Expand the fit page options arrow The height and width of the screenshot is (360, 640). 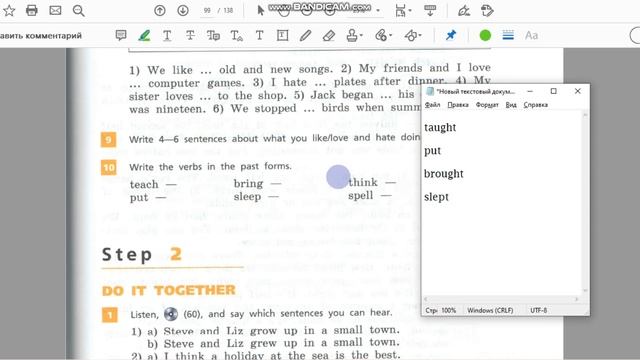(410, 11)
